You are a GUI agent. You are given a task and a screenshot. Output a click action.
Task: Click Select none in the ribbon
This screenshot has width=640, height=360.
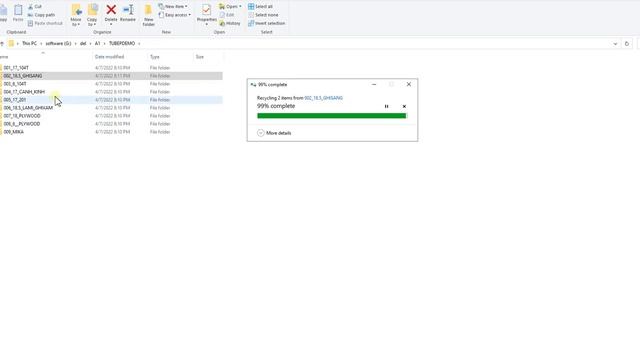click(263, 15)
